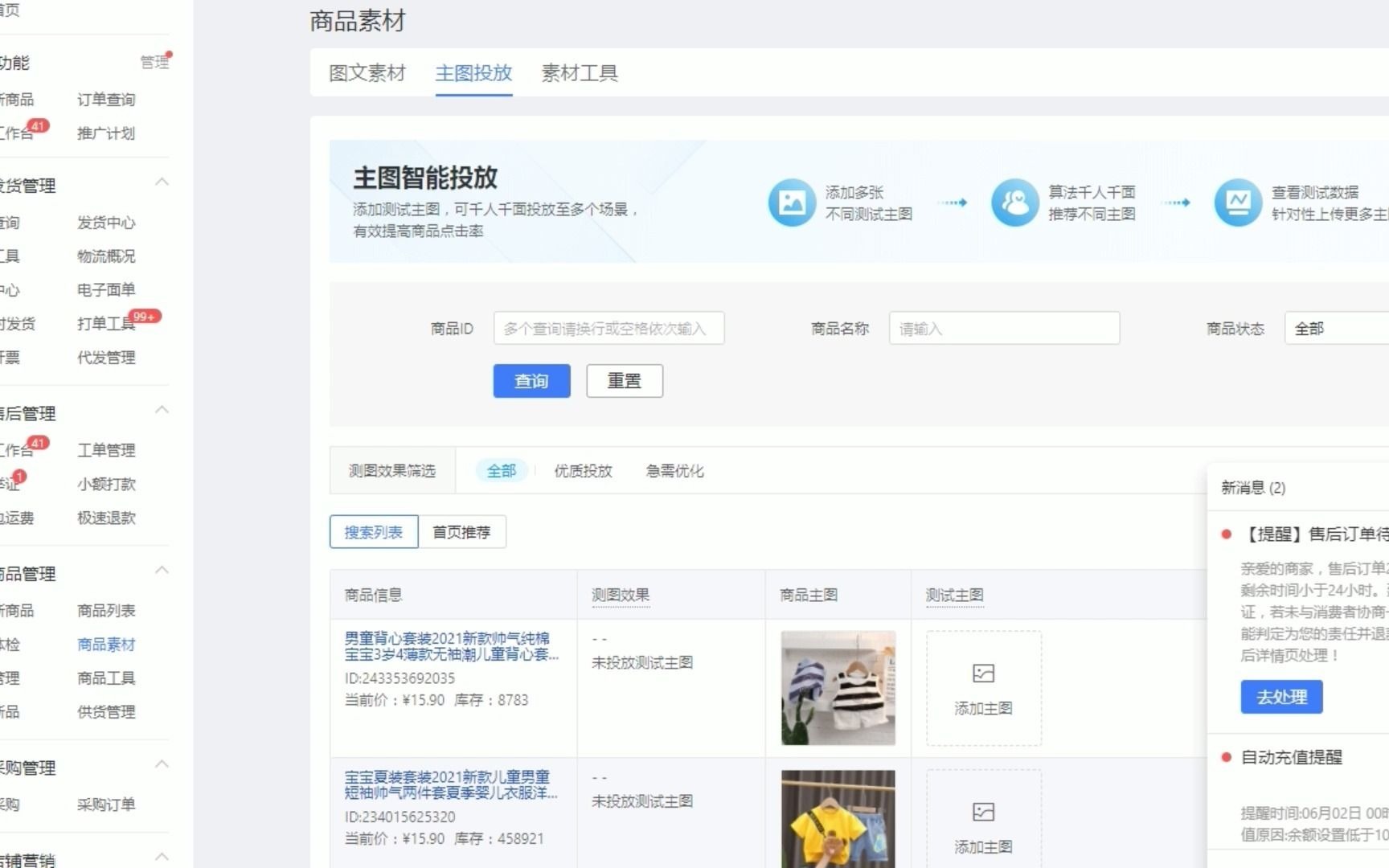Click the blue 查询 search button
The width and height of the screenshot is (1389, 868).
(x=531, y=381)
